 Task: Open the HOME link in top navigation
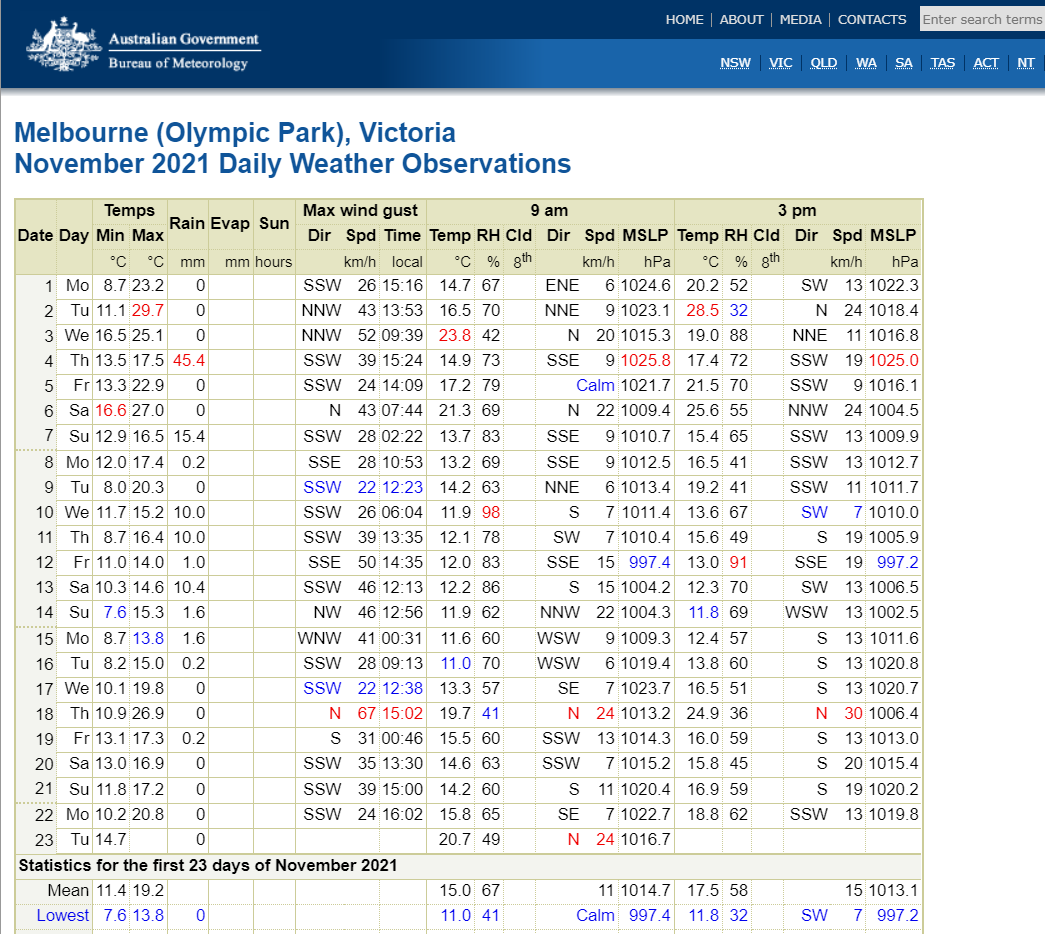(684, 20)
